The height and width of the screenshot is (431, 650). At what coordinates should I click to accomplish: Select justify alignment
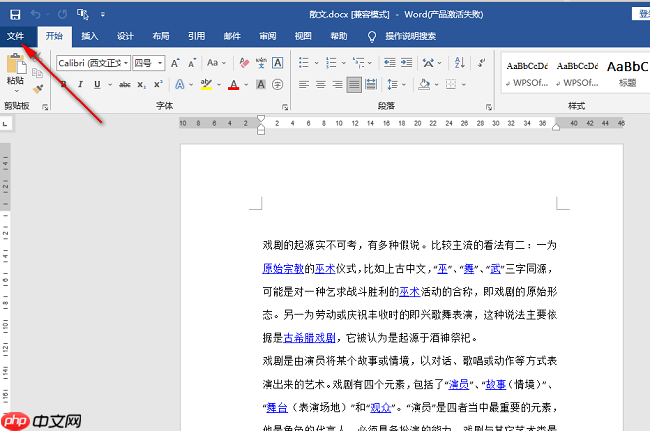pos(354,85)
